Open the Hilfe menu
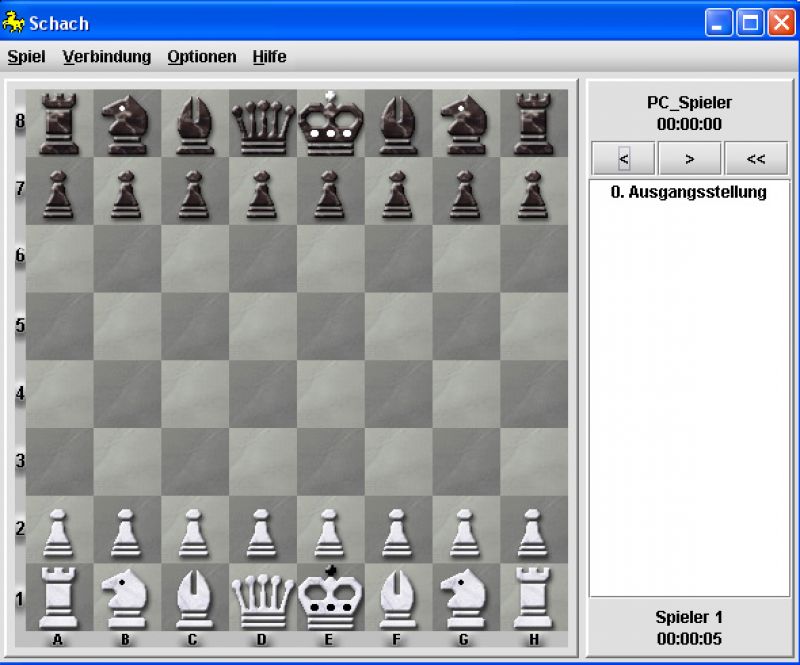800x665 pixels. pyautogui.click(x=269, y=57)
